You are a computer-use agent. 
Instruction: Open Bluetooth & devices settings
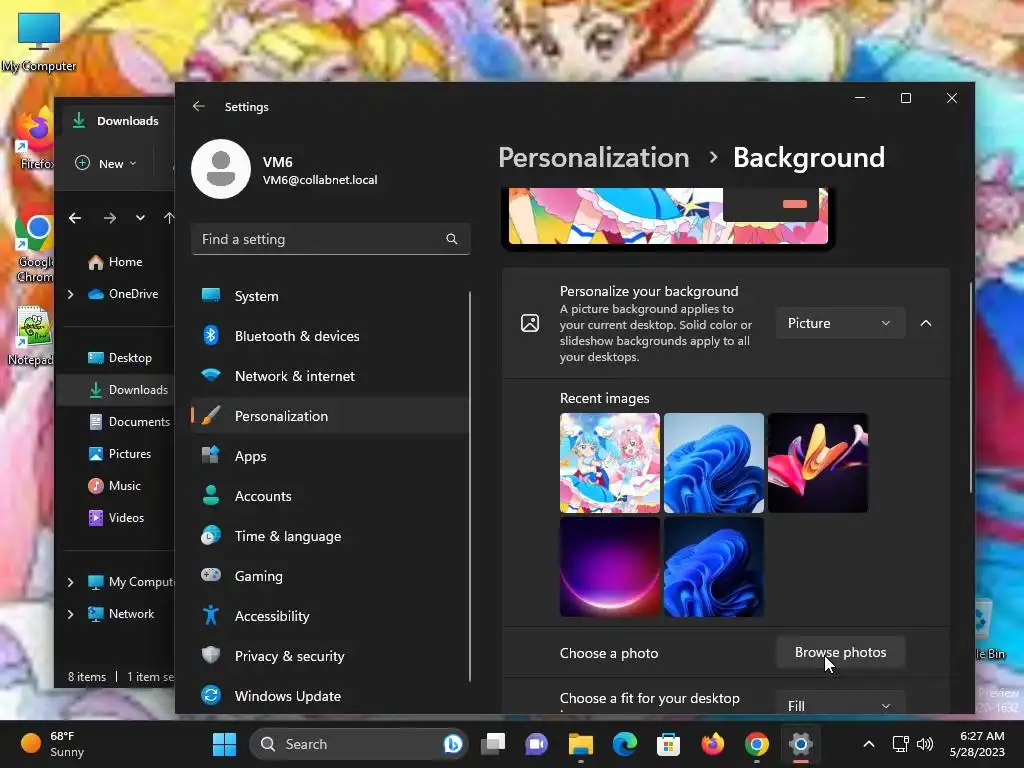[x=330, y=336]
